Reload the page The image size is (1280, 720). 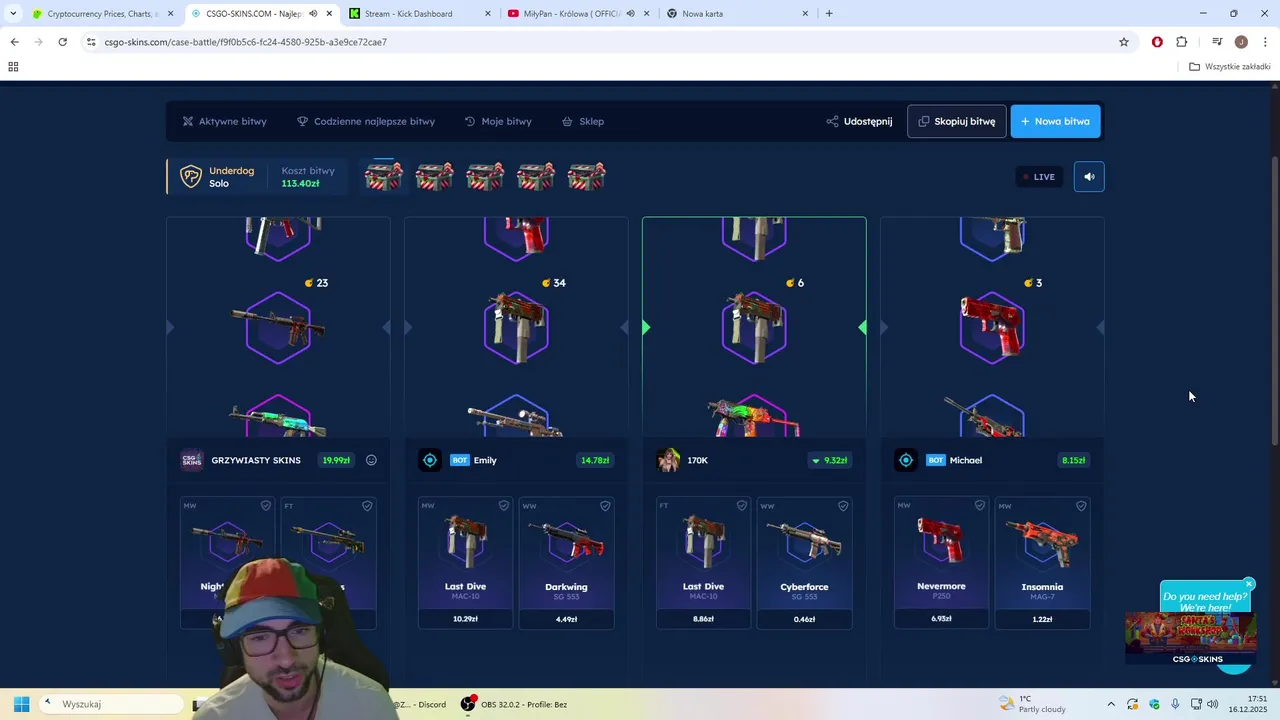tap(62, 42)
